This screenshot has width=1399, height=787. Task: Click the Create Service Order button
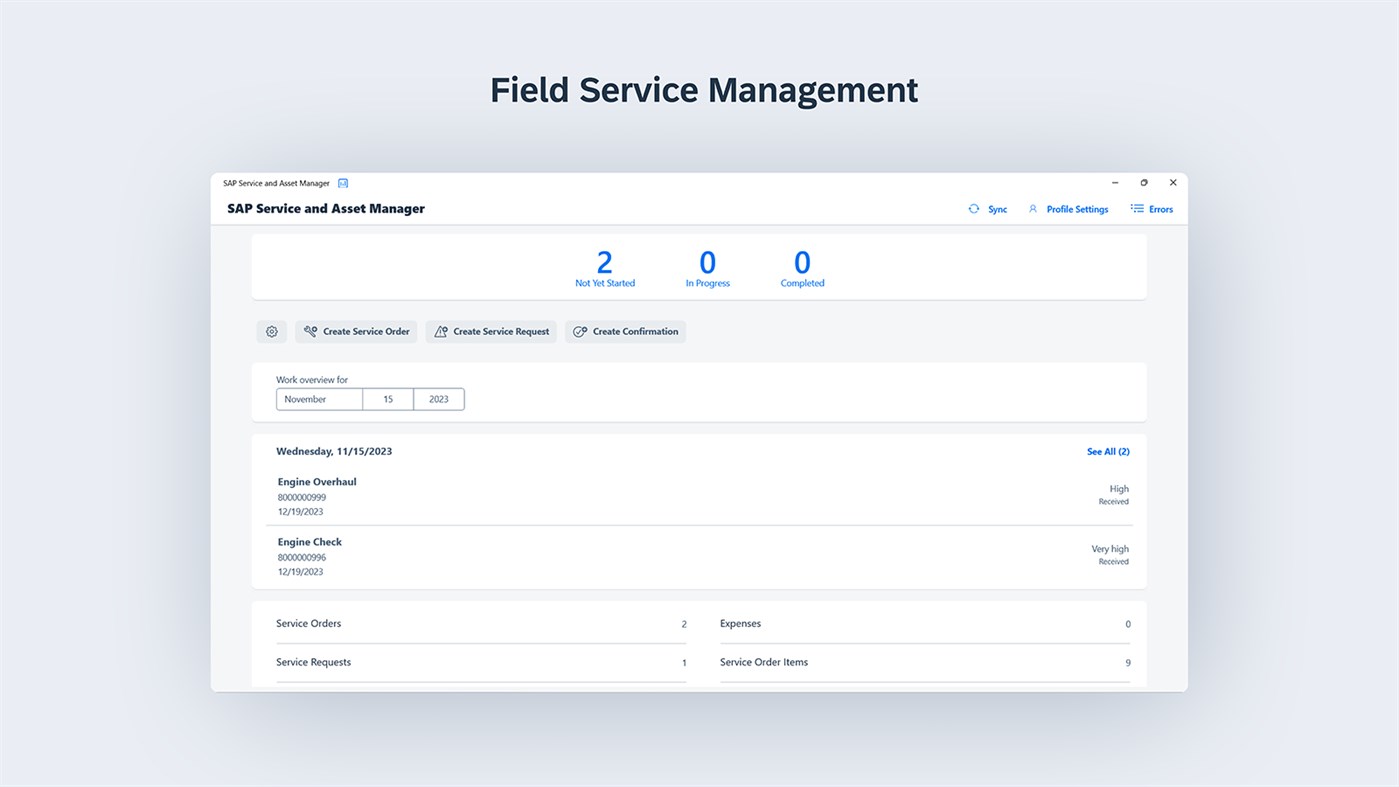point(356,331)
